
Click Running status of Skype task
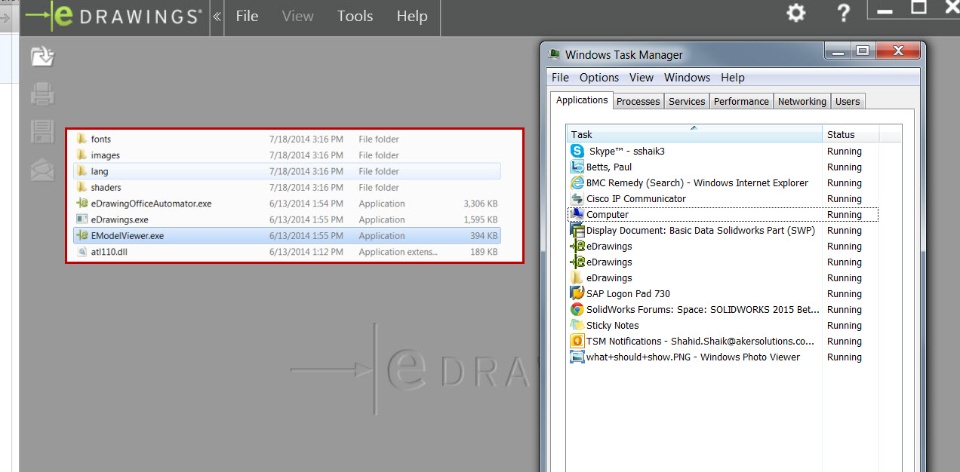pyautogui.click(x=844, y=151)
